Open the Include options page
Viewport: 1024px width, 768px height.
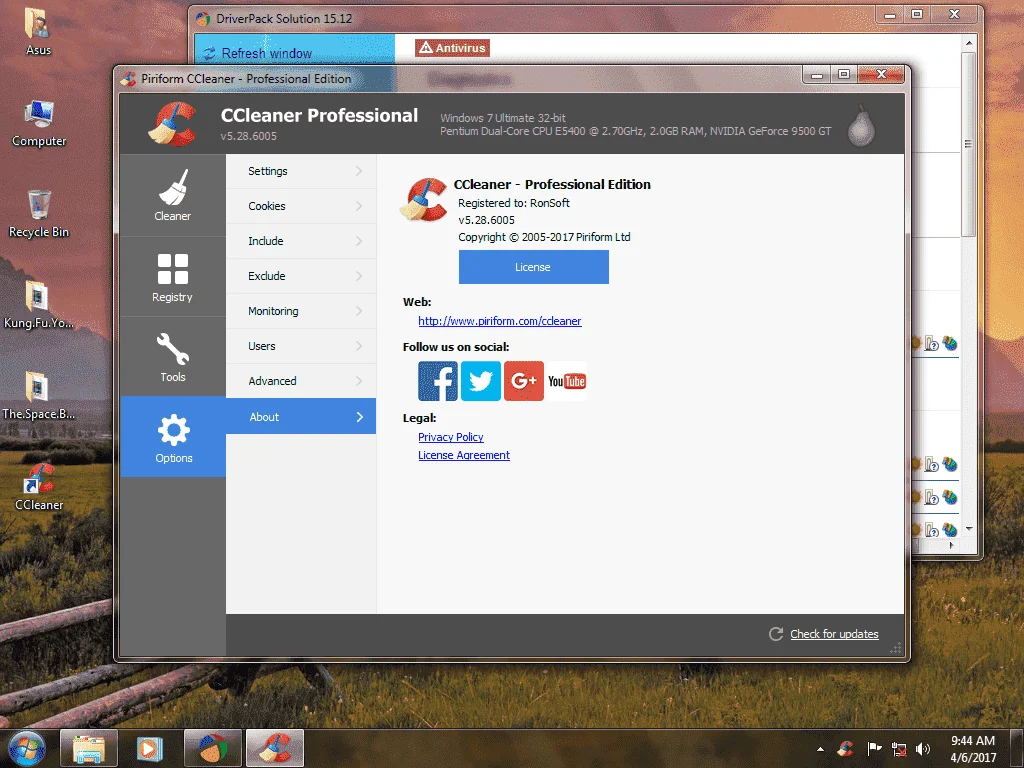301,241
